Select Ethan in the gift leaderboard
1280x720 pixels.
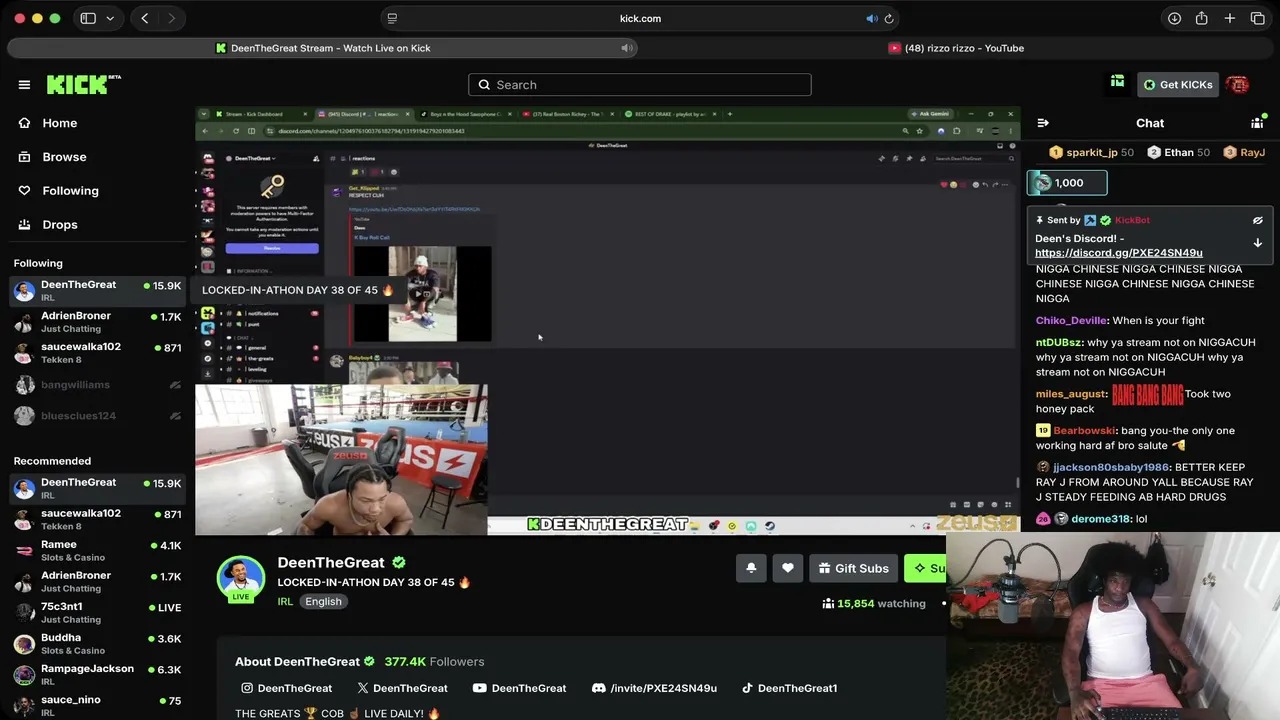point(1178,152)
